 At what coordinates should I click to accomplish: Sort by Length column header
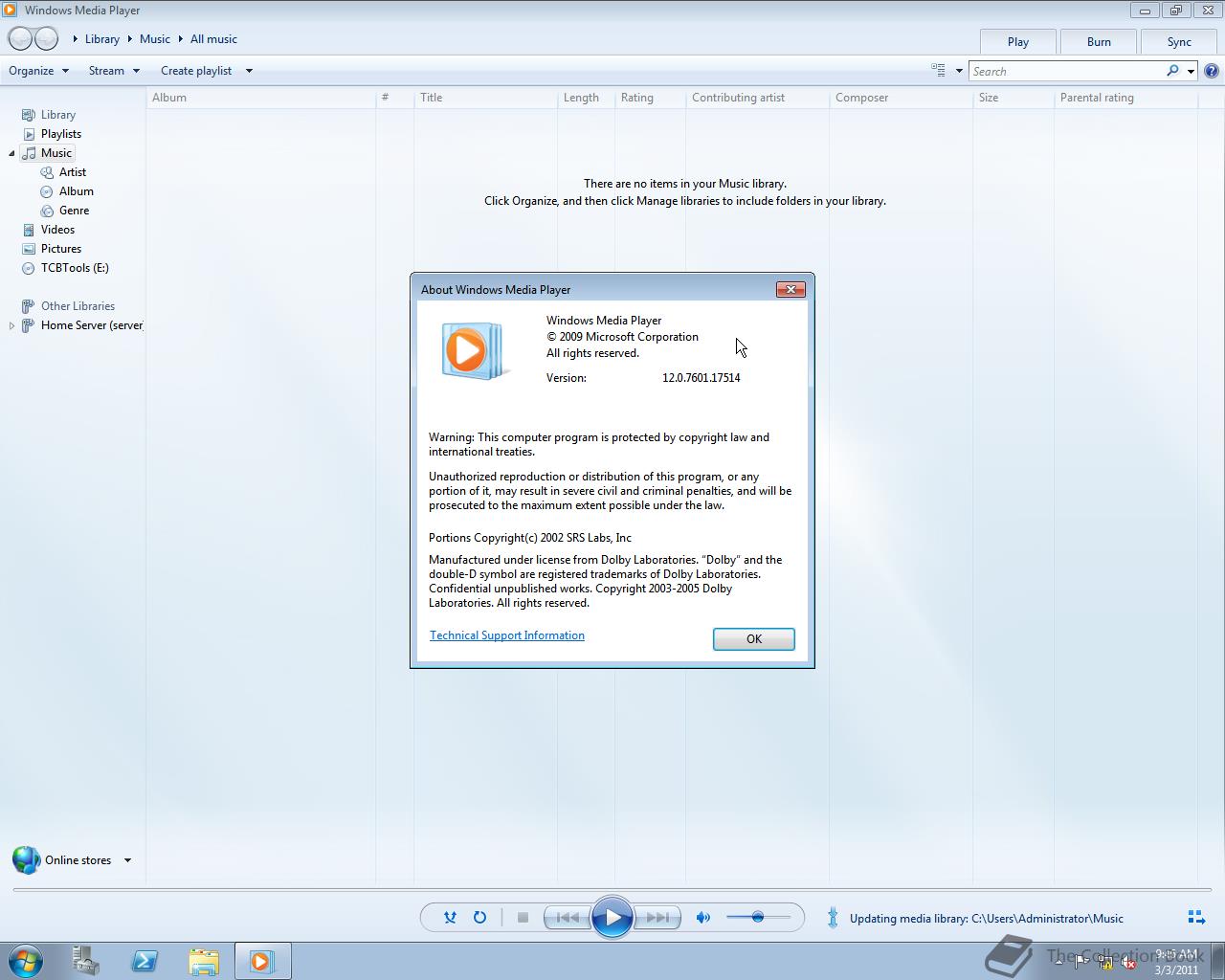[x=586, y=98]
